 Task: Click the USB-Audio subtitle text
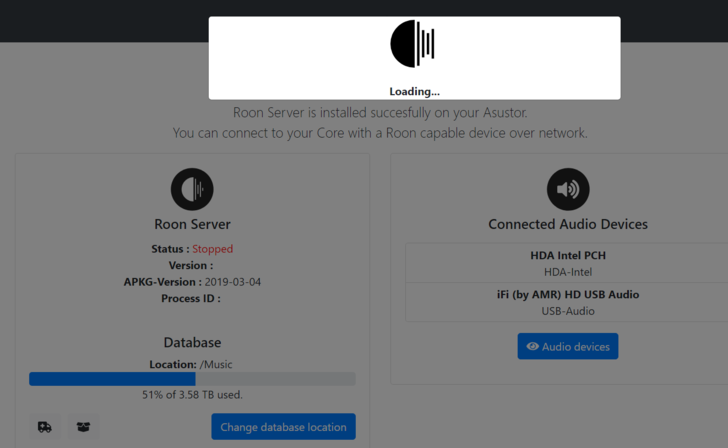568,311
